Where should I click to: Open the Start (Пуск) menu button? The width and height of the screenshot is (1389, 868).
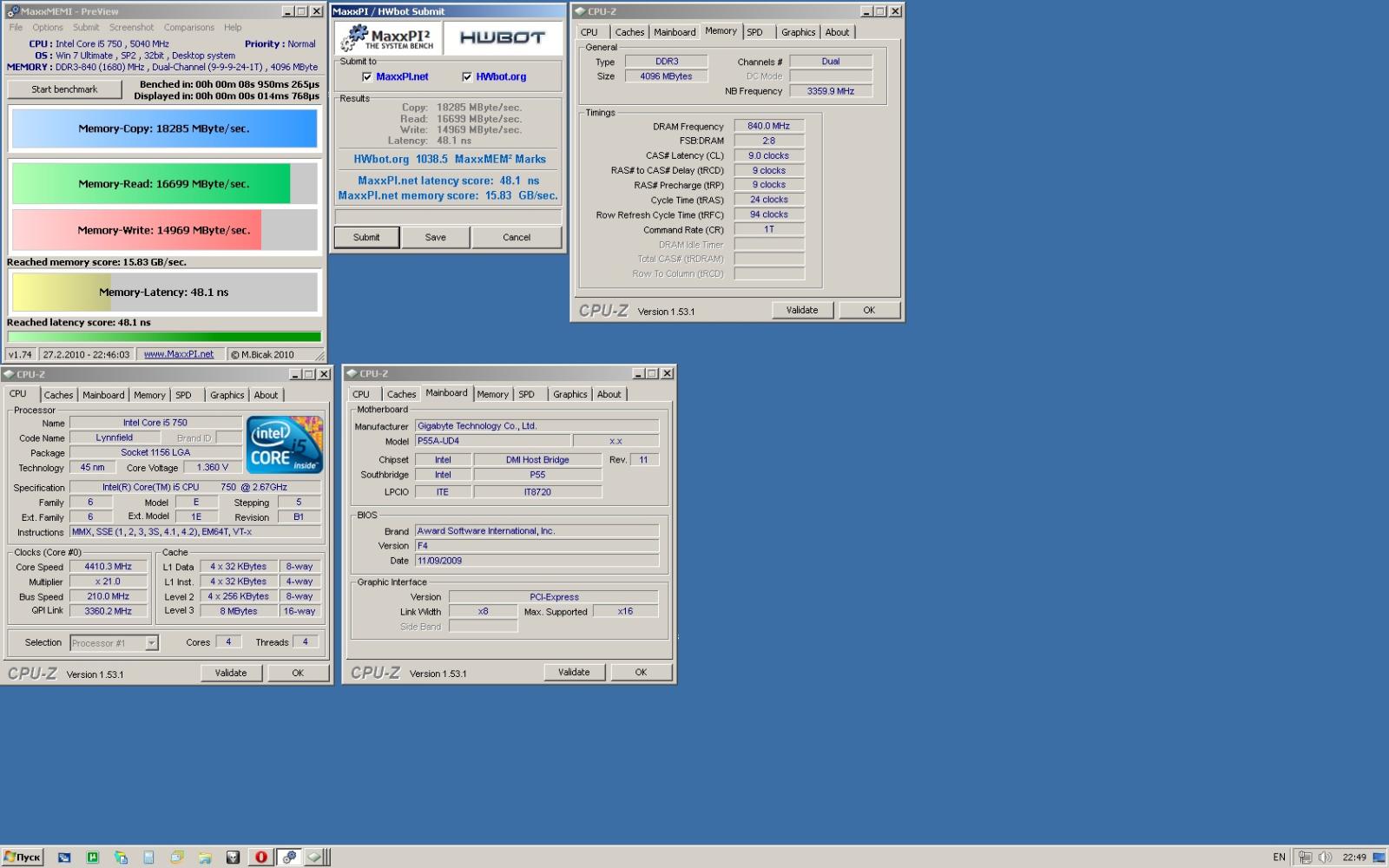click(x=23, y=857)
